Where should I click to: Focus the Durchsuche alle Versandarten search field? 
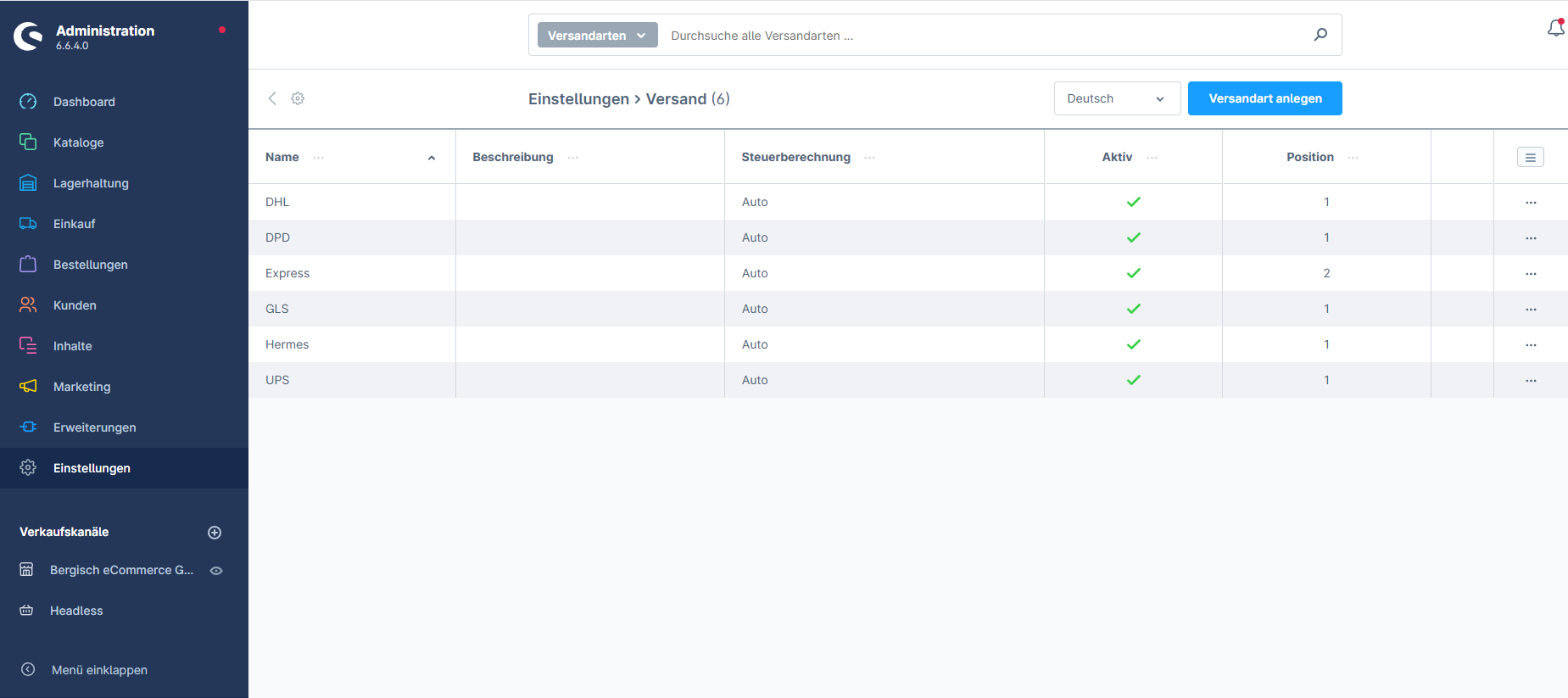[x=984, y=36]
